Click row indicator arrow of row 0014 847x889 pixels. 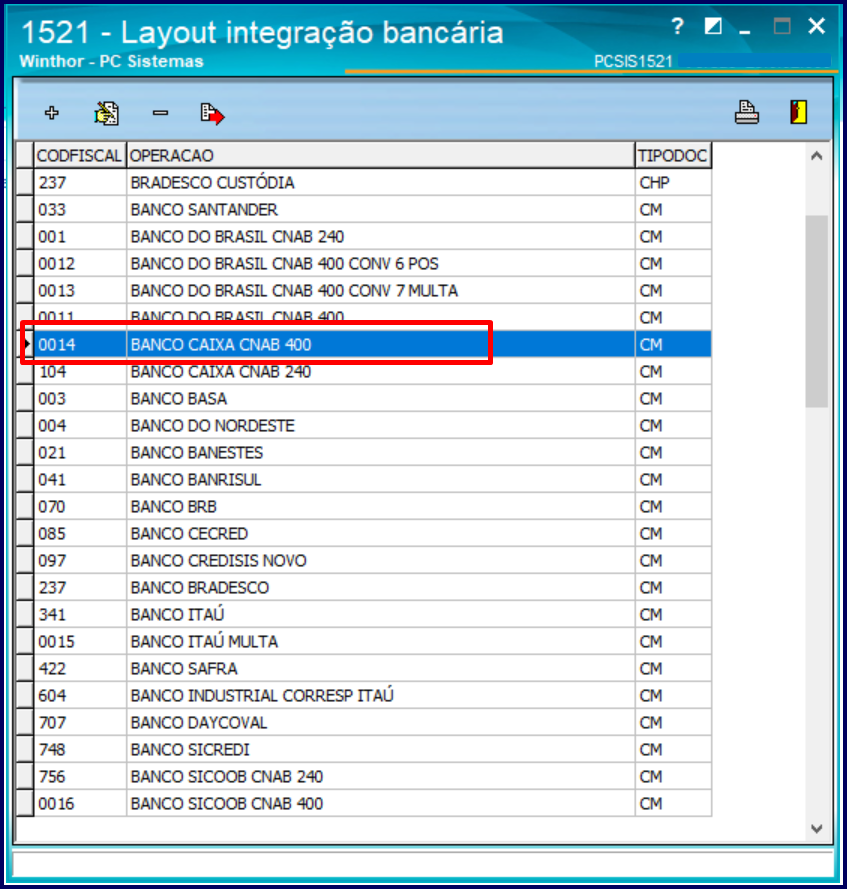coord(26,345)
